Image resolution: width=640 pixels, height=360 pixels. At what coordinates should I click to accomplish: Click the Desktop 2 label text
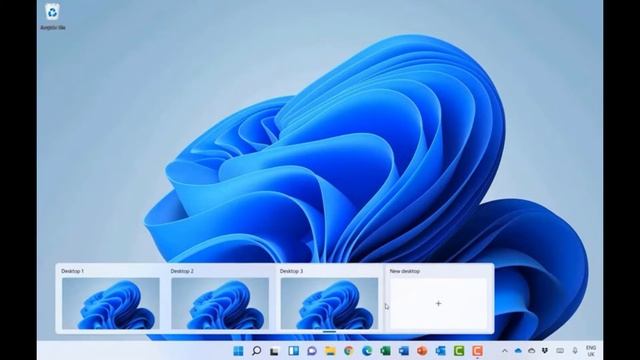(182, 271)
